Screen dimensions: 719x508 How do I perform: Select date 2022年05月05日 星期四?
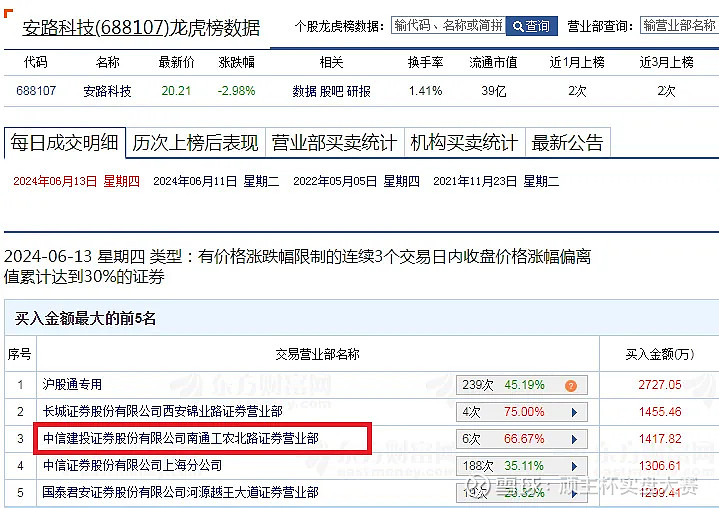point(356,181)
